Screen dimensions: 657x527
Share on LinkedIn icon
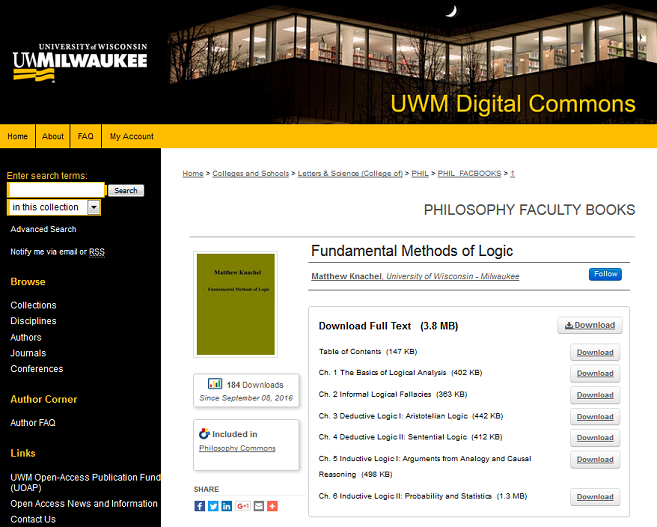pos(227,506)
